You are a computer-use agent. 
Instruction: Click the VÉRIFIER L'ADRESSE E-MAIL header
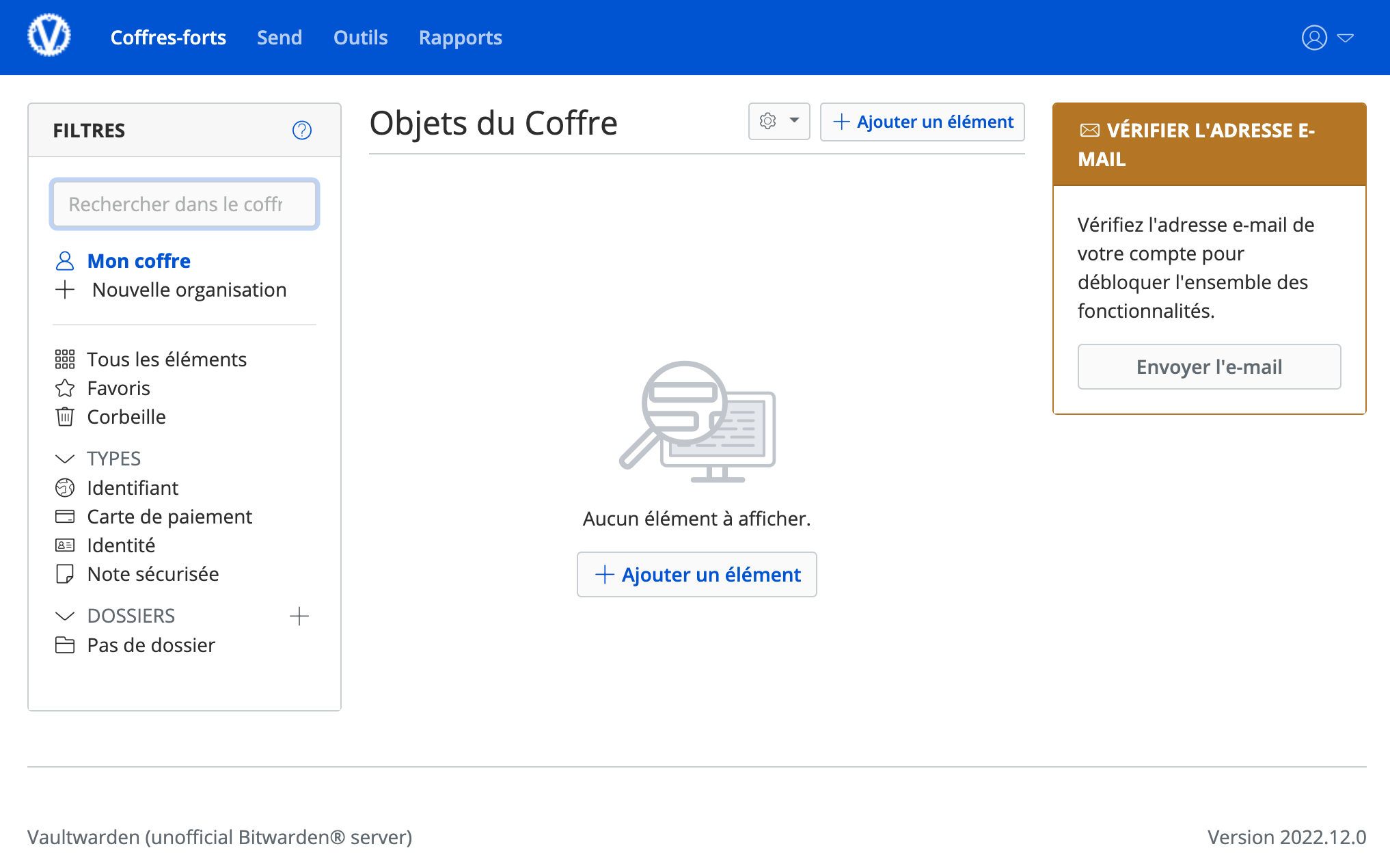tap(1210, 144)
